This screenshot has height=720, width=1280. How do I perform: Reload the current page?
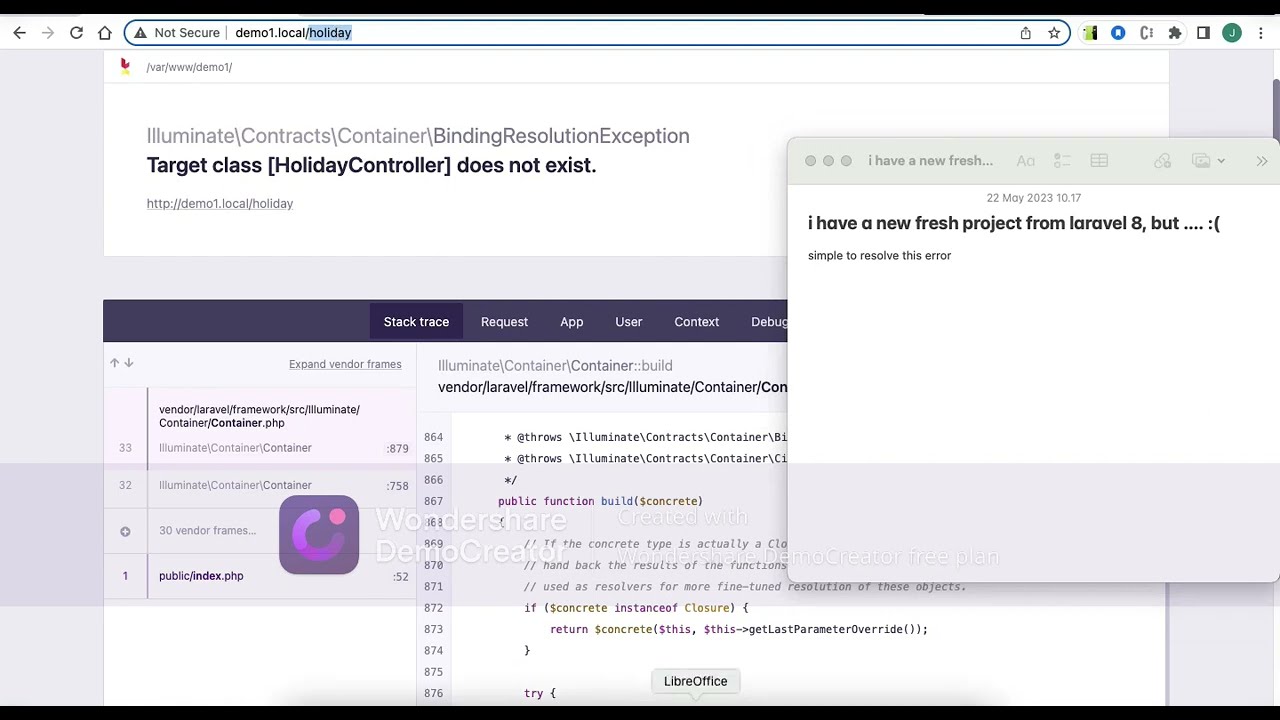coord(76,33)
